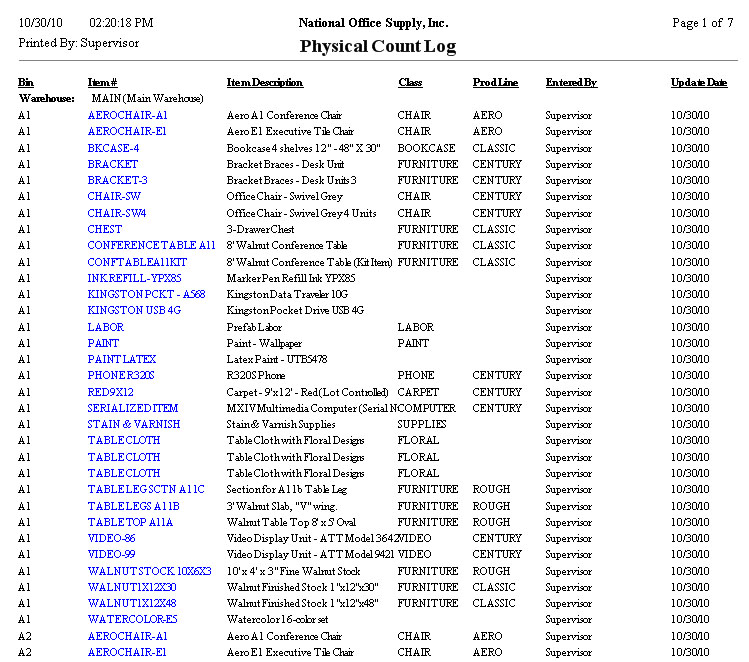The image size is (749, 662).
Task: Open the BKCASE-4 item link
Action: (x=113, y=148)
